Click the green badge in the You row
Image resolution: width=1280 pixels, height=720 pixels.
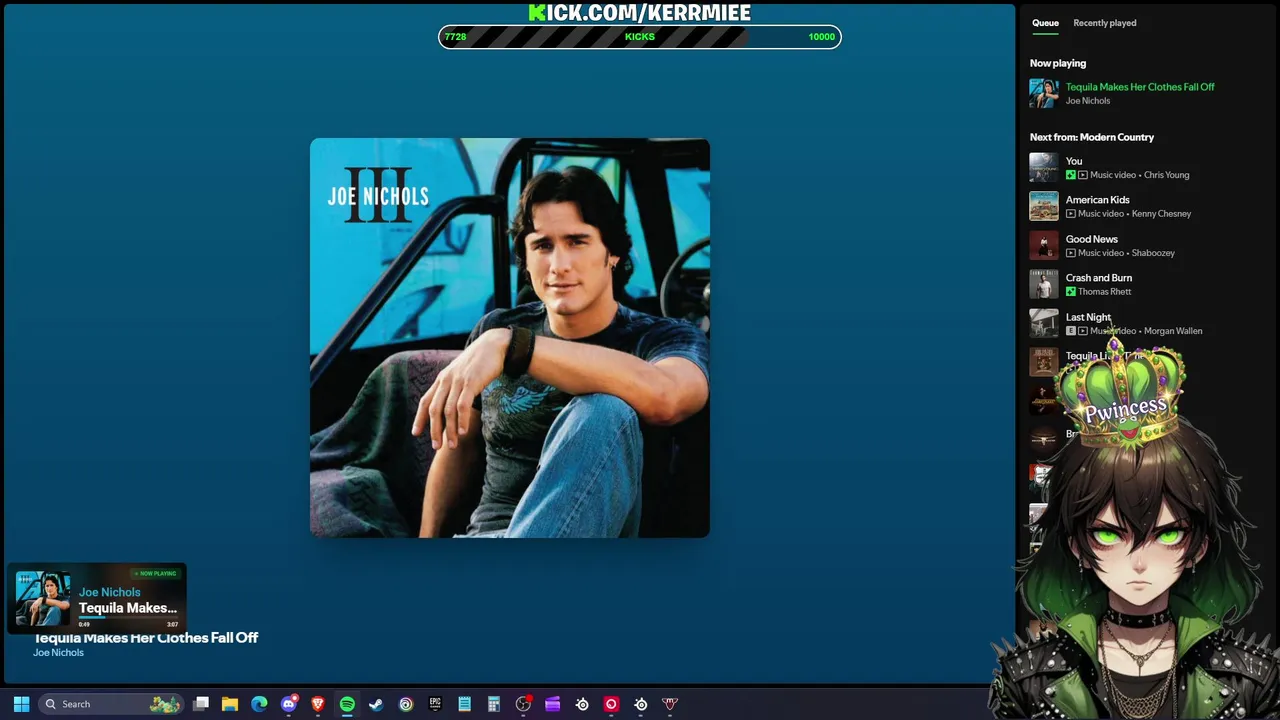point(1071,175)
